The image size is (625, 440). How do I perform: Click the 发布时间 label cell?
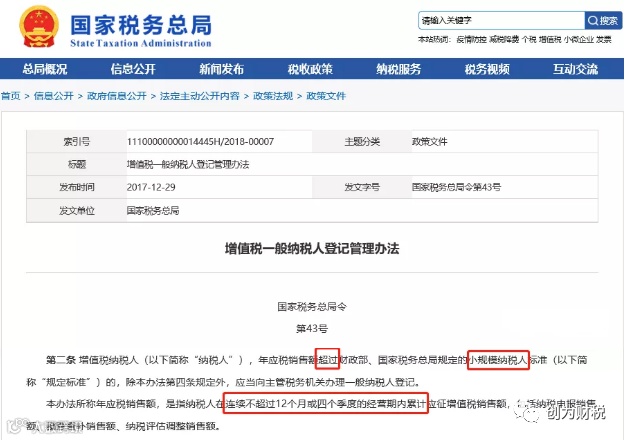77,187
